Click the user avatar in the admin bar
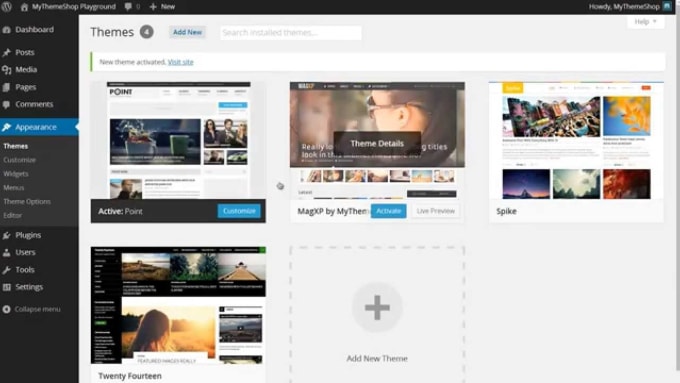Image resolution: width=680 pixels, height=383 pixels. click(667, 6)
